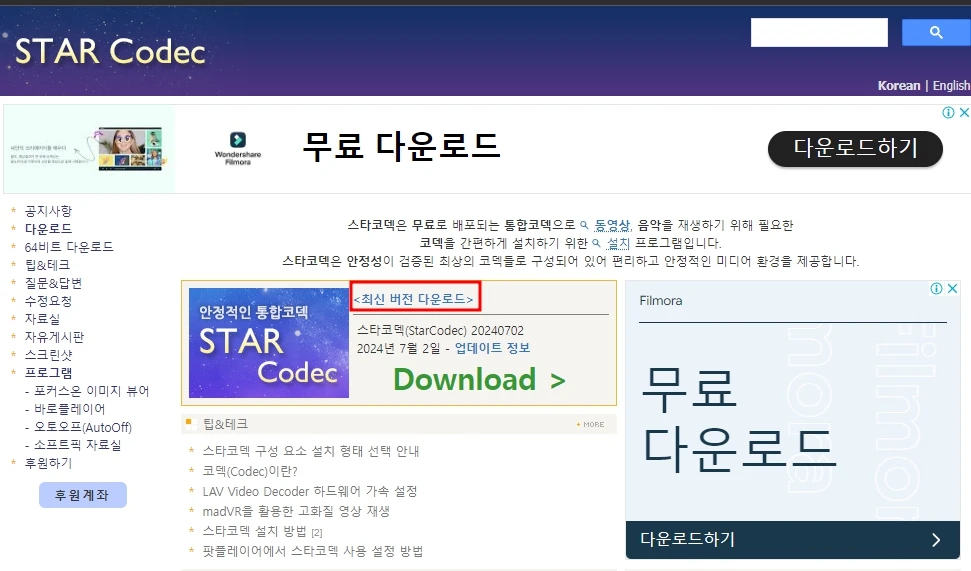Open madVR을 활용한 고화질 영상 재생 article
The image size is (971, 571).
pos(296,511)
